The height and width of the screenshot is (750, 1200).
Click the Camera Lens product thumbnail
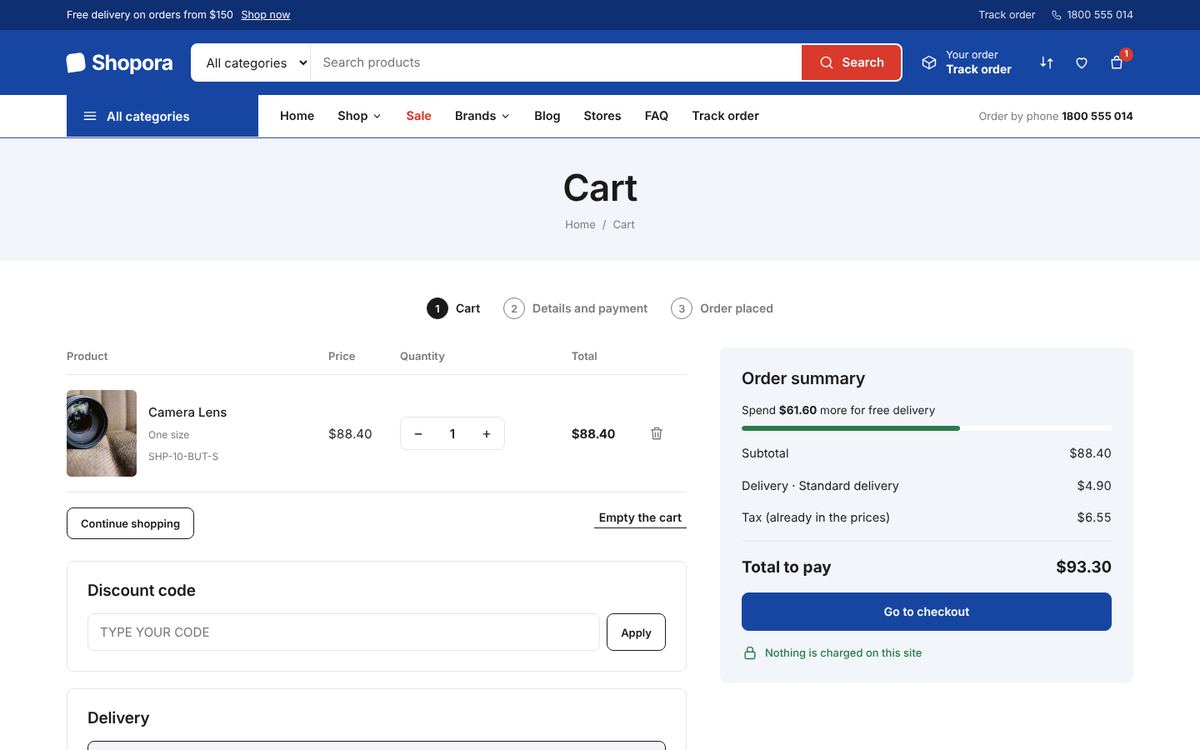pos(102,433)
